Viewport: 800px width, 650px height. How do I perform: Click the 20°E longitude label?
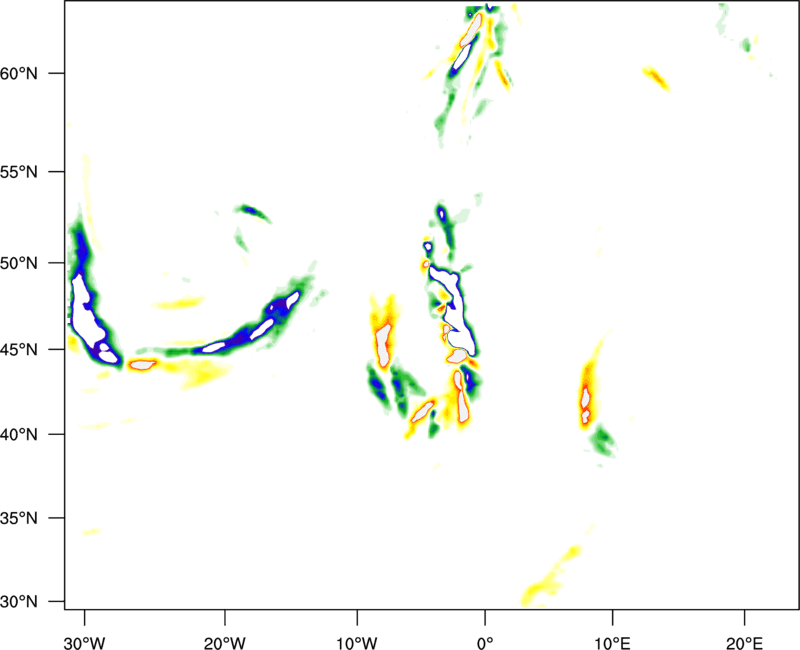(744, 643)
